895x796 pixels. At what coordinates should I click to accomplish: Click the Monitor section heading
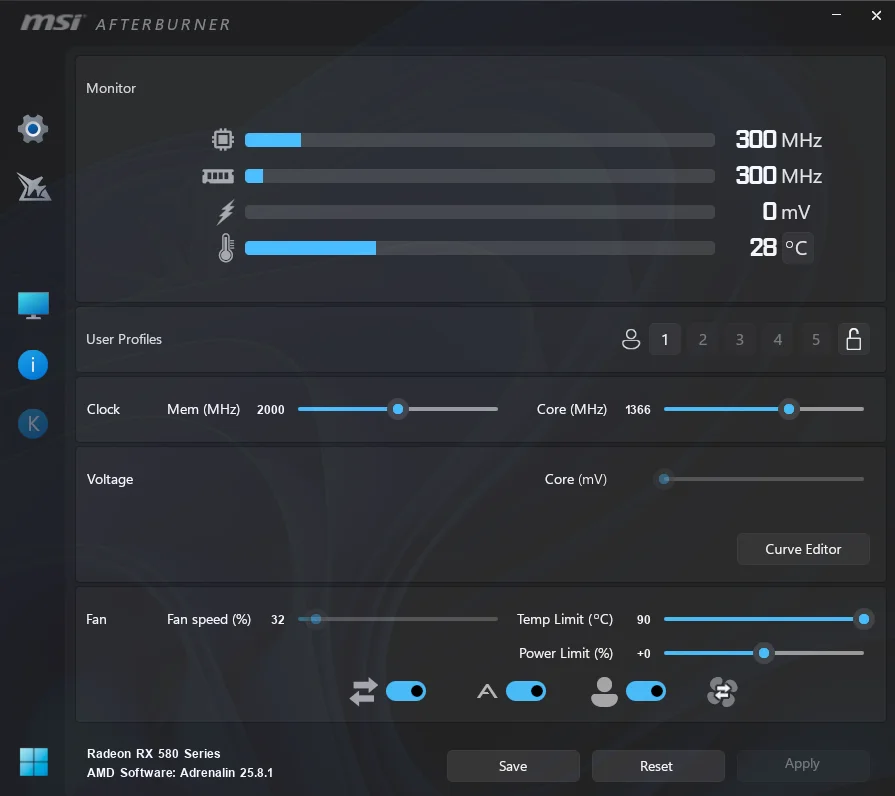pos(111,88)
